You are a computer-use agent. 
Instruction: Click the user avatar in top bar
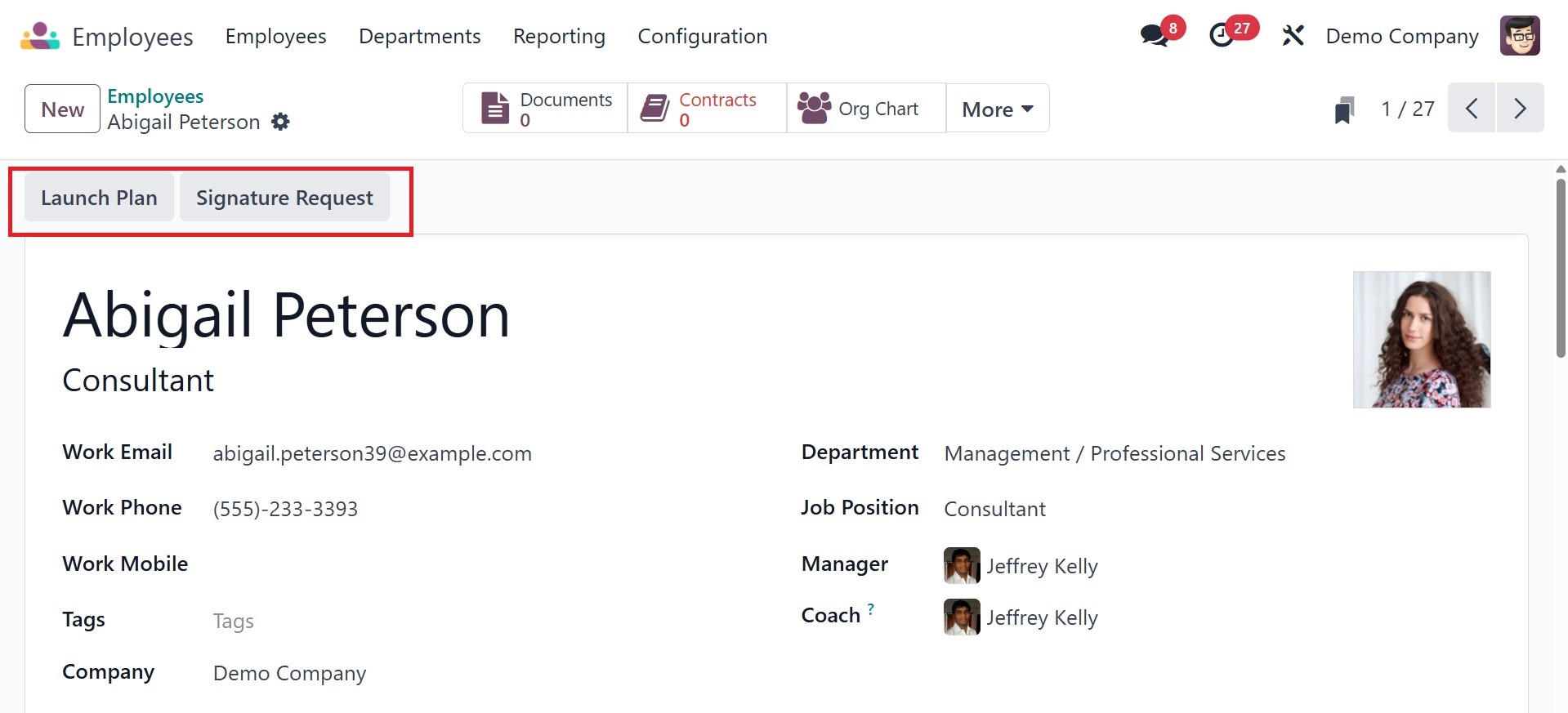[1520, 36]
